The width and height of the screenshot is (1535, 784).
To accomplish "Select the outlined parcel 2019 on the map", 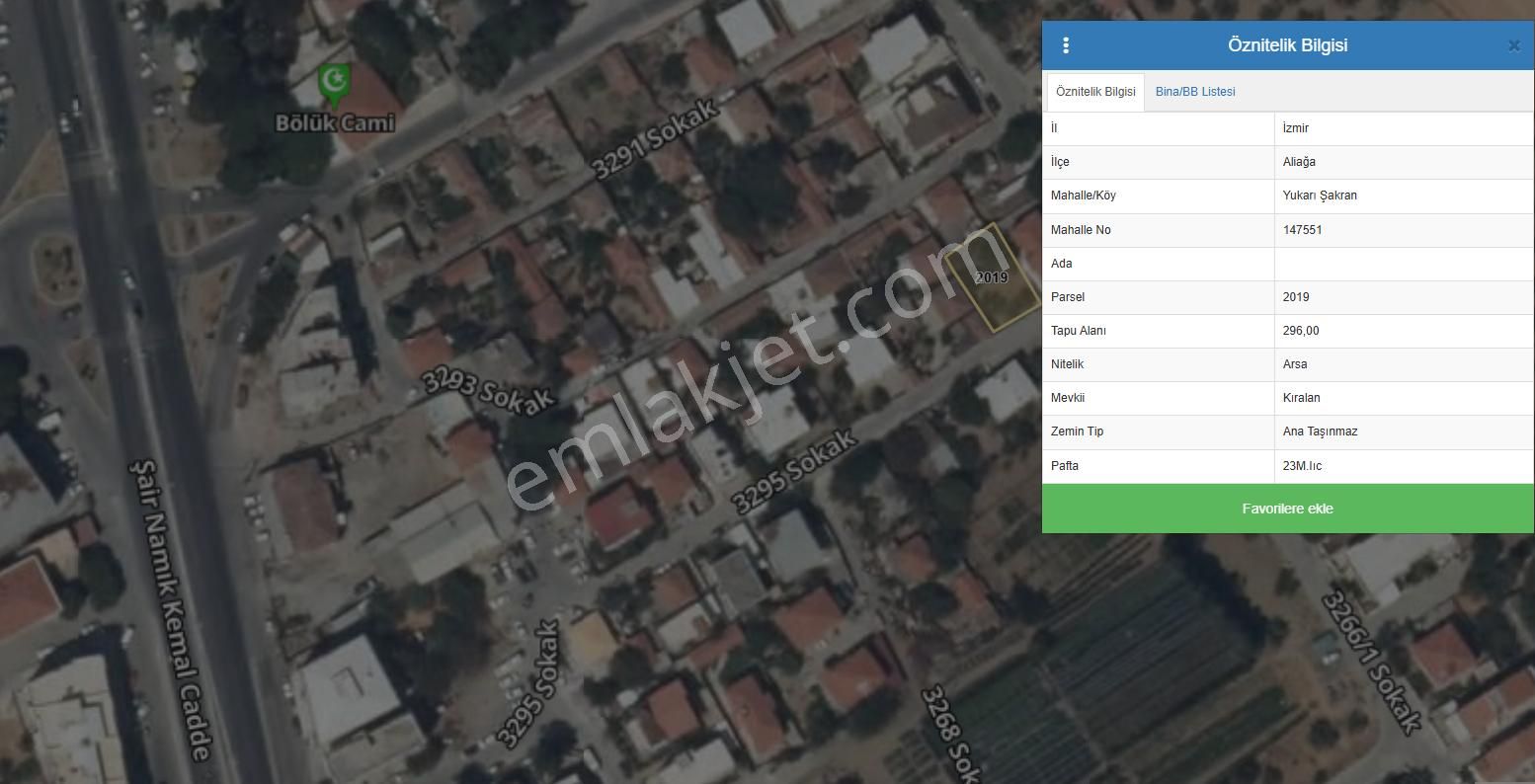I will pyautogui.click(x=994, y=278).
